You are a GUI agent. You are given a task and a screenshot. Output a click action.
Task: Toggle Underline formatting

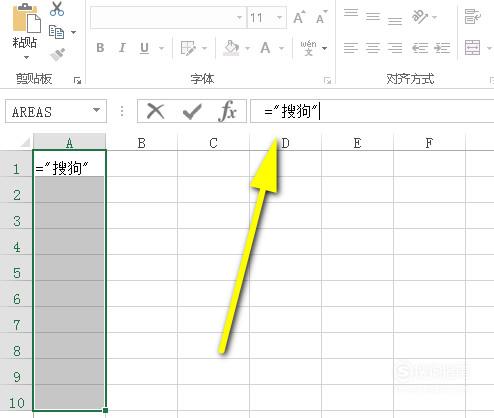pos(144,49)
